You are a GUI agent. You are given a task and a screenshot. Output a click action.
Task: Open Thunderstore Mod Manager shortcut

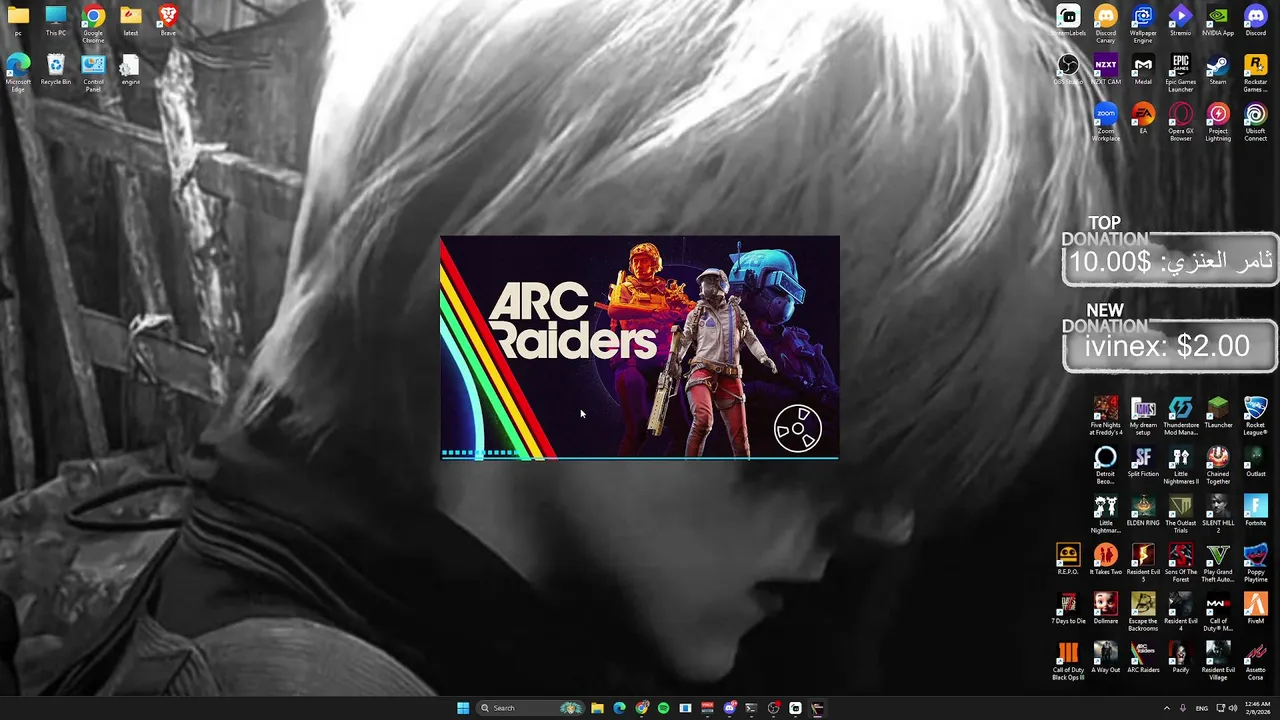pyautogui.click(x=1180, y=416)
